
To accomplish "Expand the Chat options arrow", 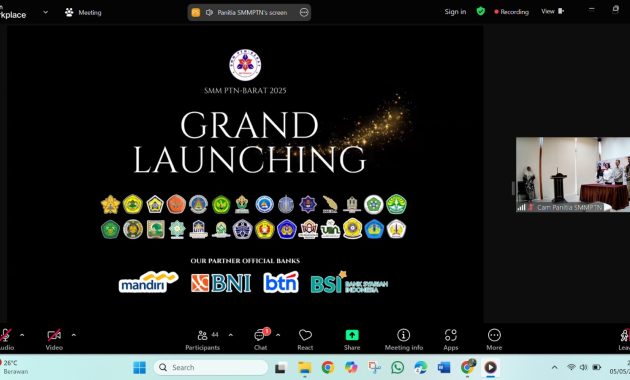I will pyautogui.click(x=278, y=335).
